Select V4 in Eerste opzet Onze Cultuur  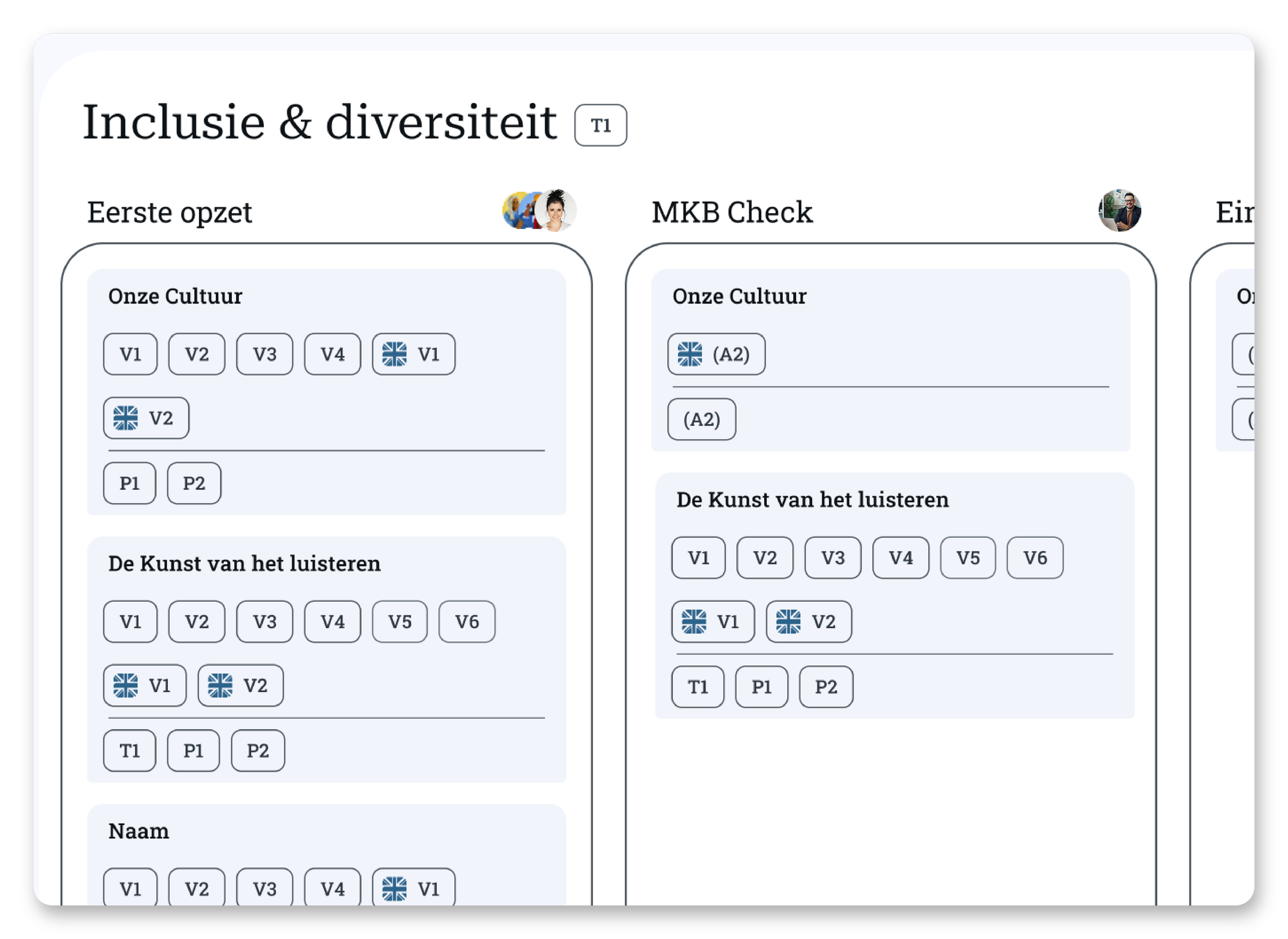pyautogui.click(x=332, y=354)
